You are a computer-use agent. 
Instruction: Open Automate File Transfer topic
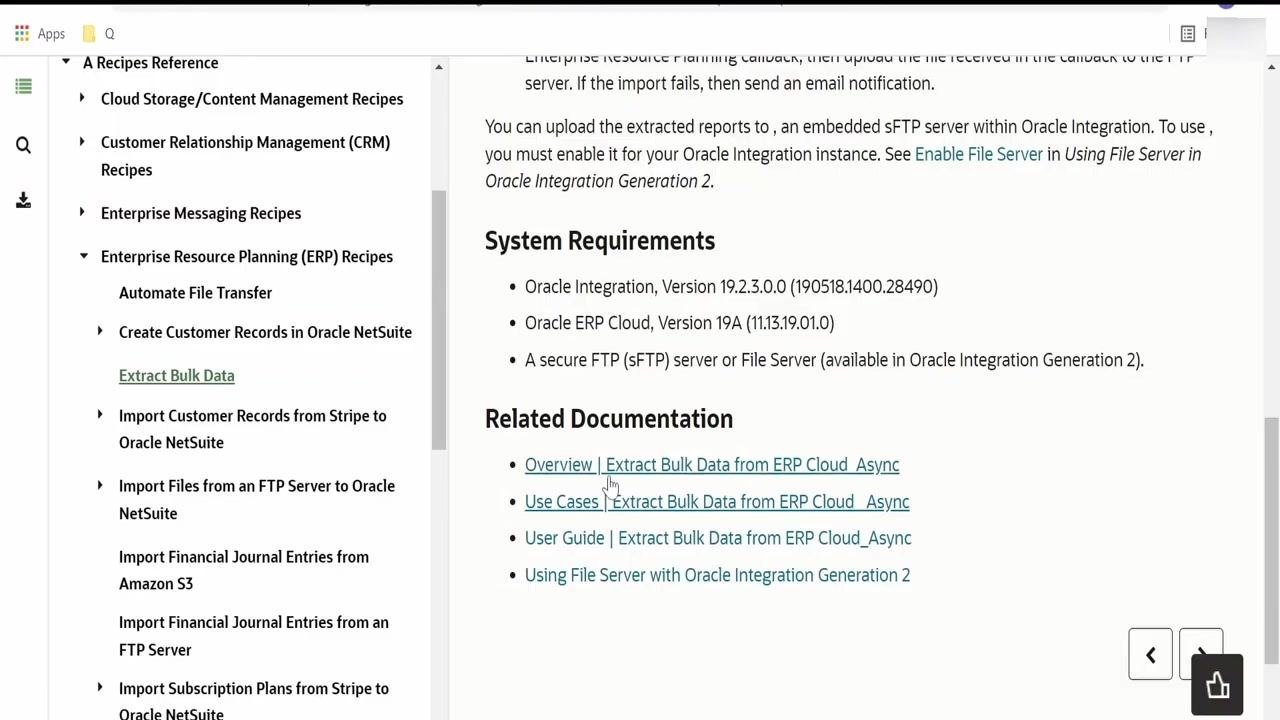195,293
